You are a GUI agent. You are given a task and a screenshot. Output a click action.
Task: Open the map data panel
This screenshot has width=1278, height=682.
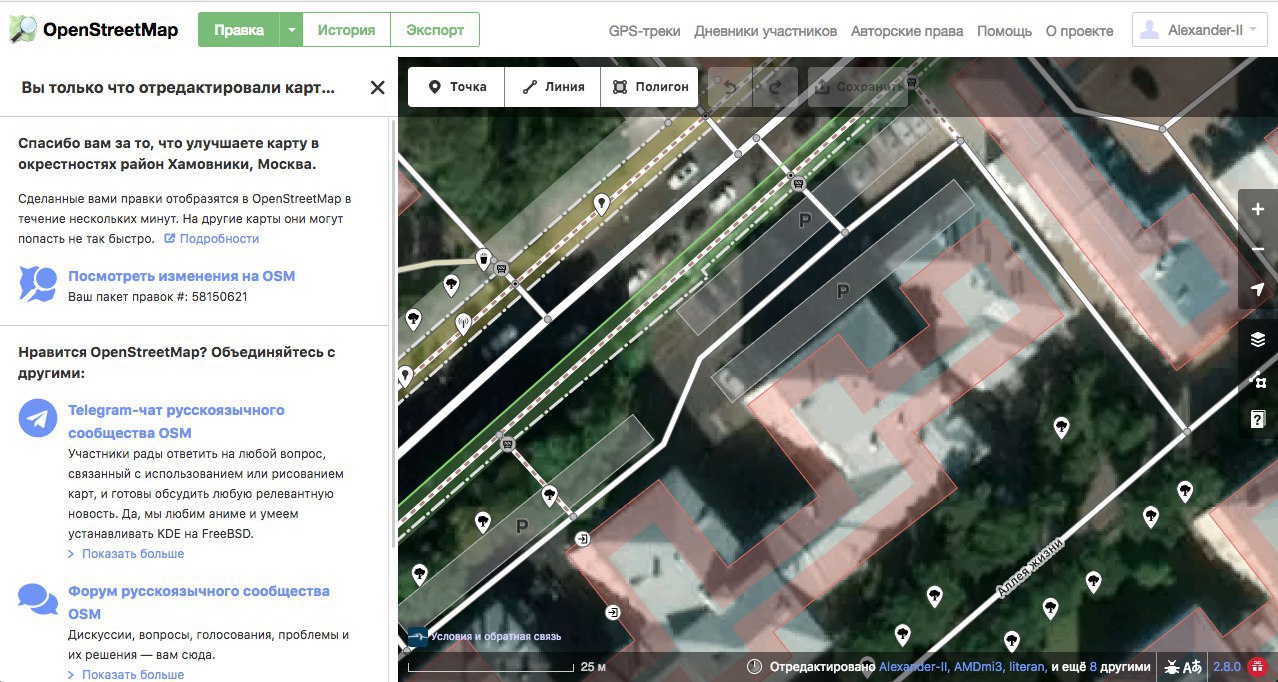(x=1258, y=380)
